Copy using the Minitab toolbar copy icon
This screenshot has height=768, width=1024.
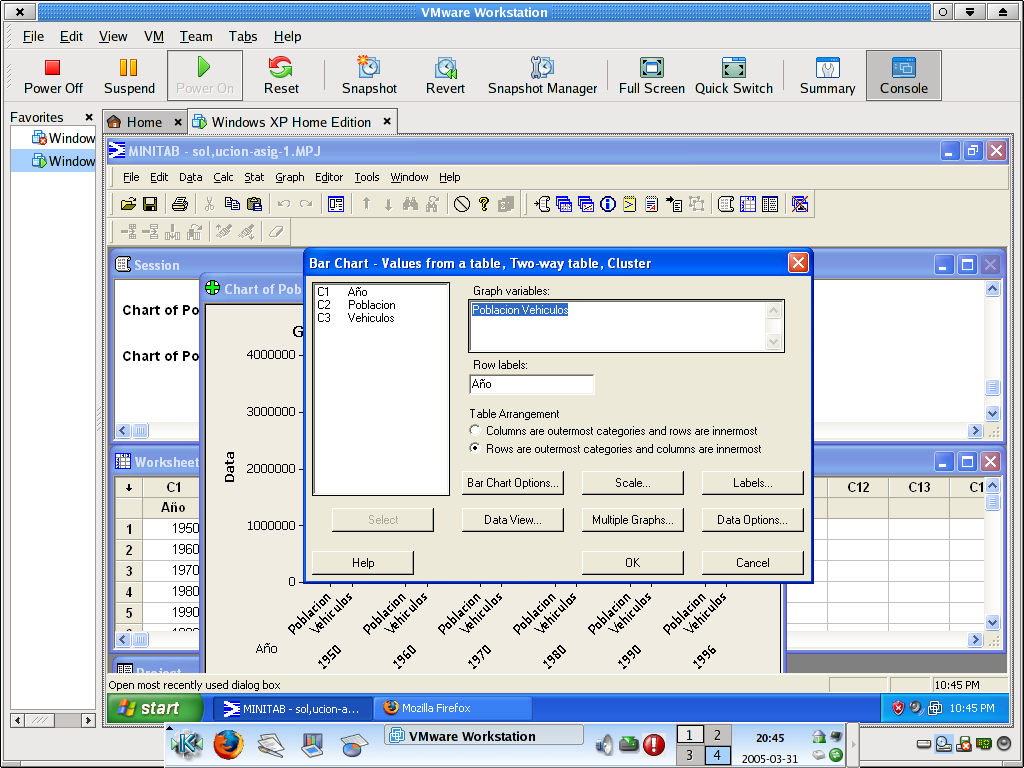[x=232, y=204]
